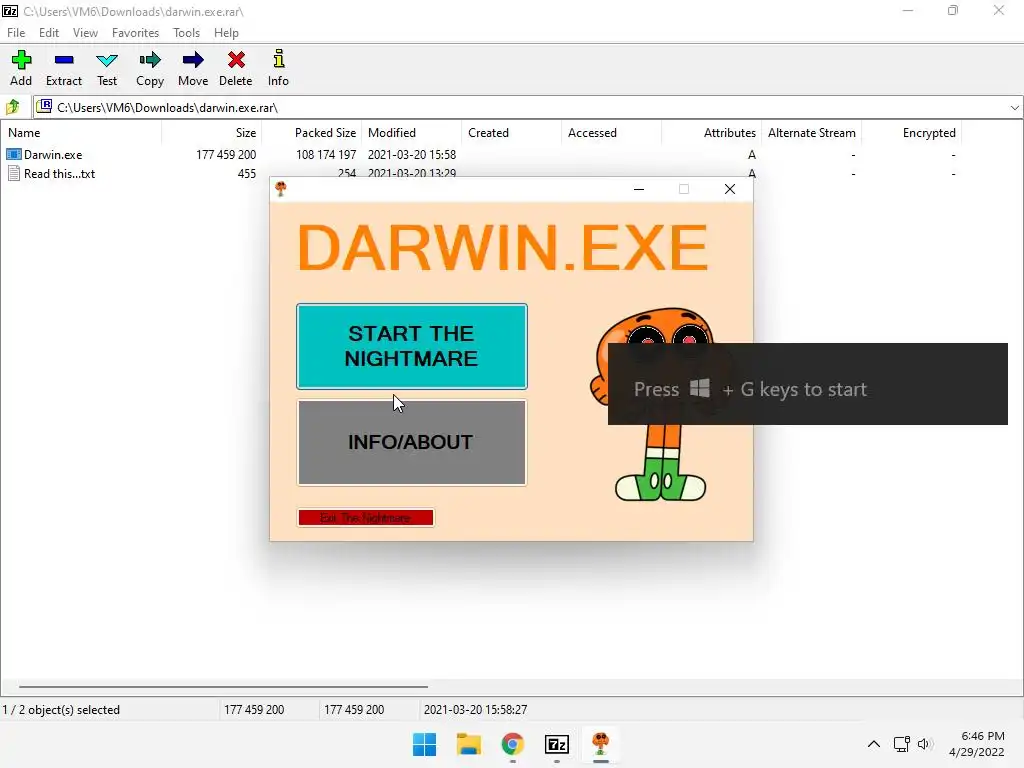The width and height of the screenshot is (1024, 768).
Task: Sort by the Name column header
Action: tap(81, 133)
